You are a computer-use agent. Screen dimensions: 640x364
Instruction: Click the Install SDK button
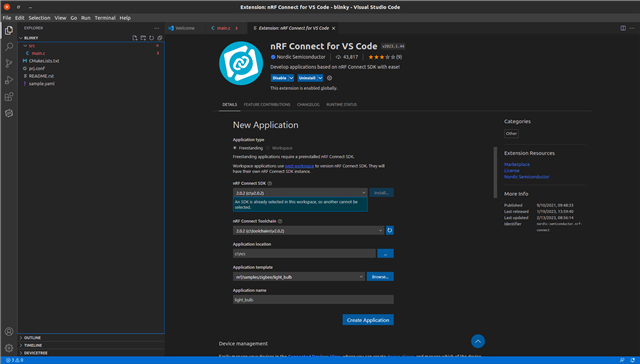381,193
